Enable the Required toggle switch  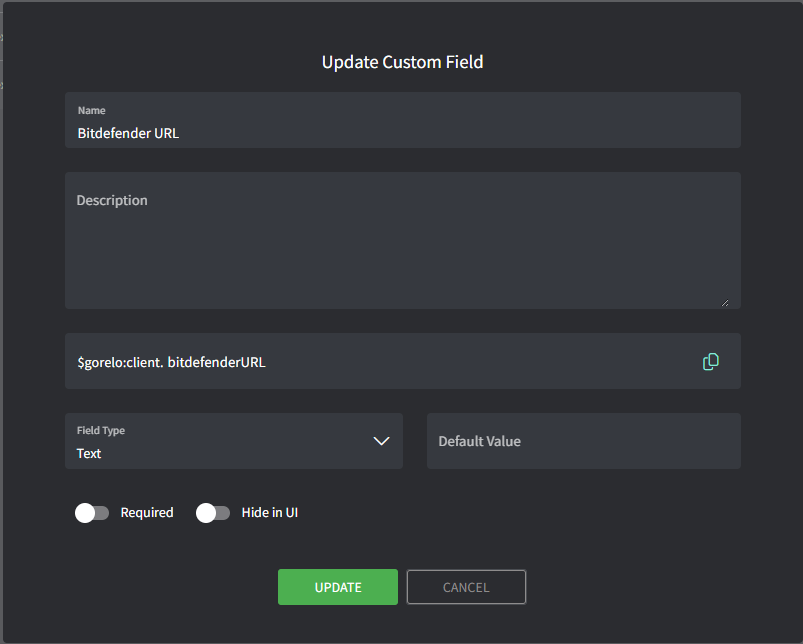92,513
